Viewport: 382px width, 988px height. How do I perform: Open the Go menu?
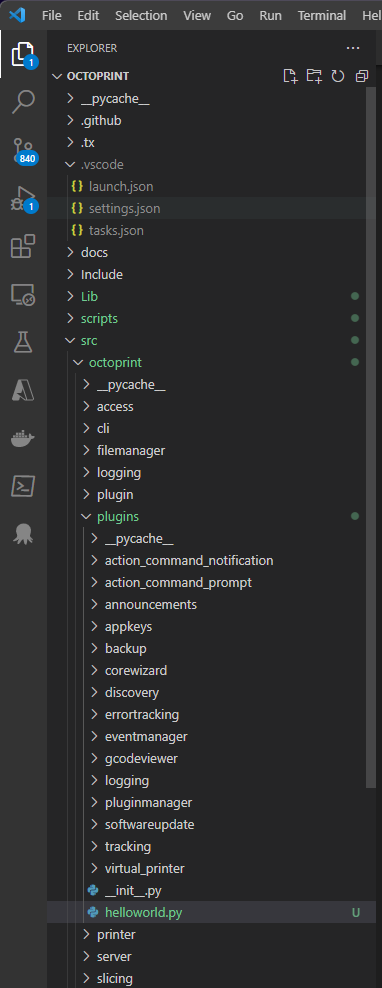pyautogui.click(x=234, y=15)
